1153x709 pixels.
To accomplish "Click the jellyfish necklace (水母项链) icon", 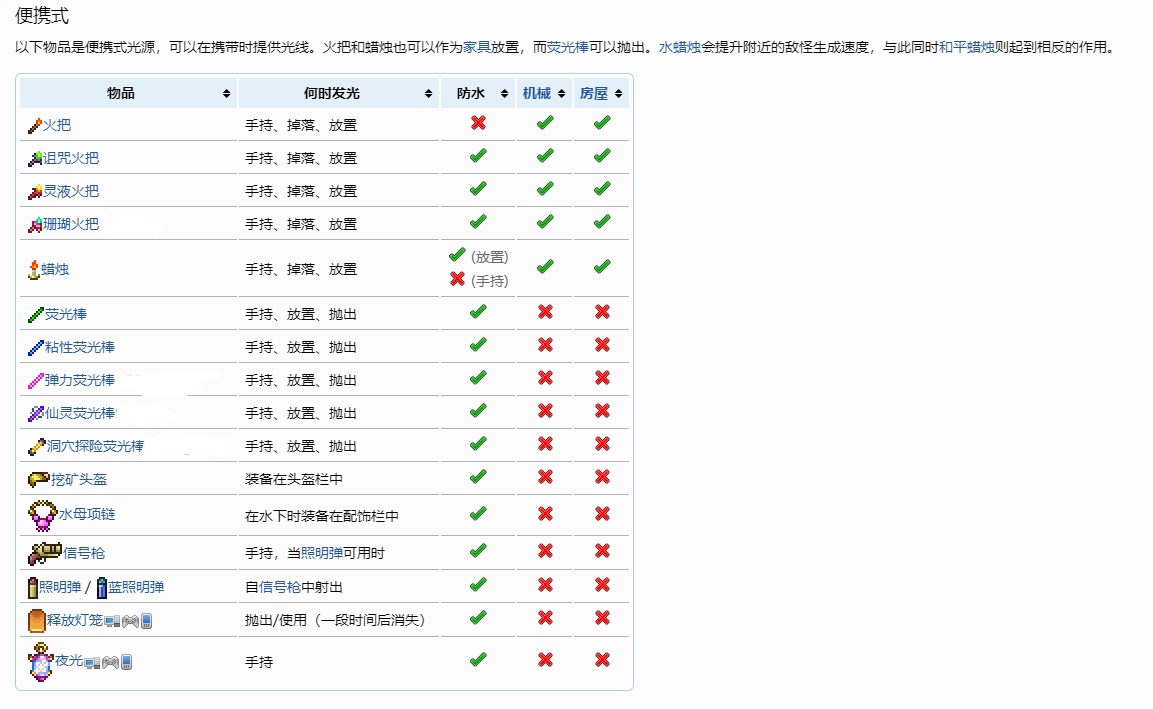I will point(42,515).
